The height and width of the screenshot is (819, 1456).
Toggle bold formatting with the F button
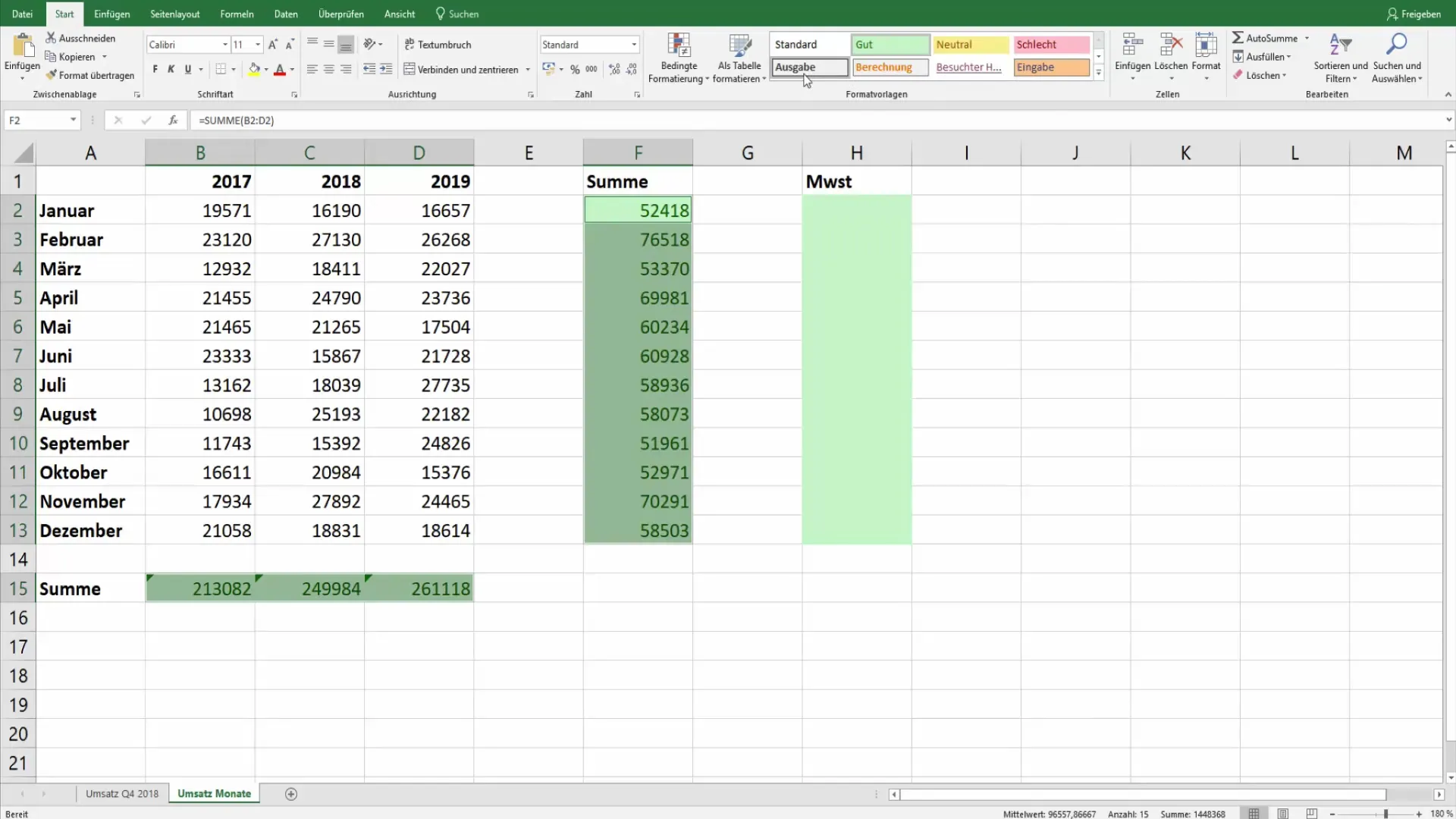pos(155,69)
